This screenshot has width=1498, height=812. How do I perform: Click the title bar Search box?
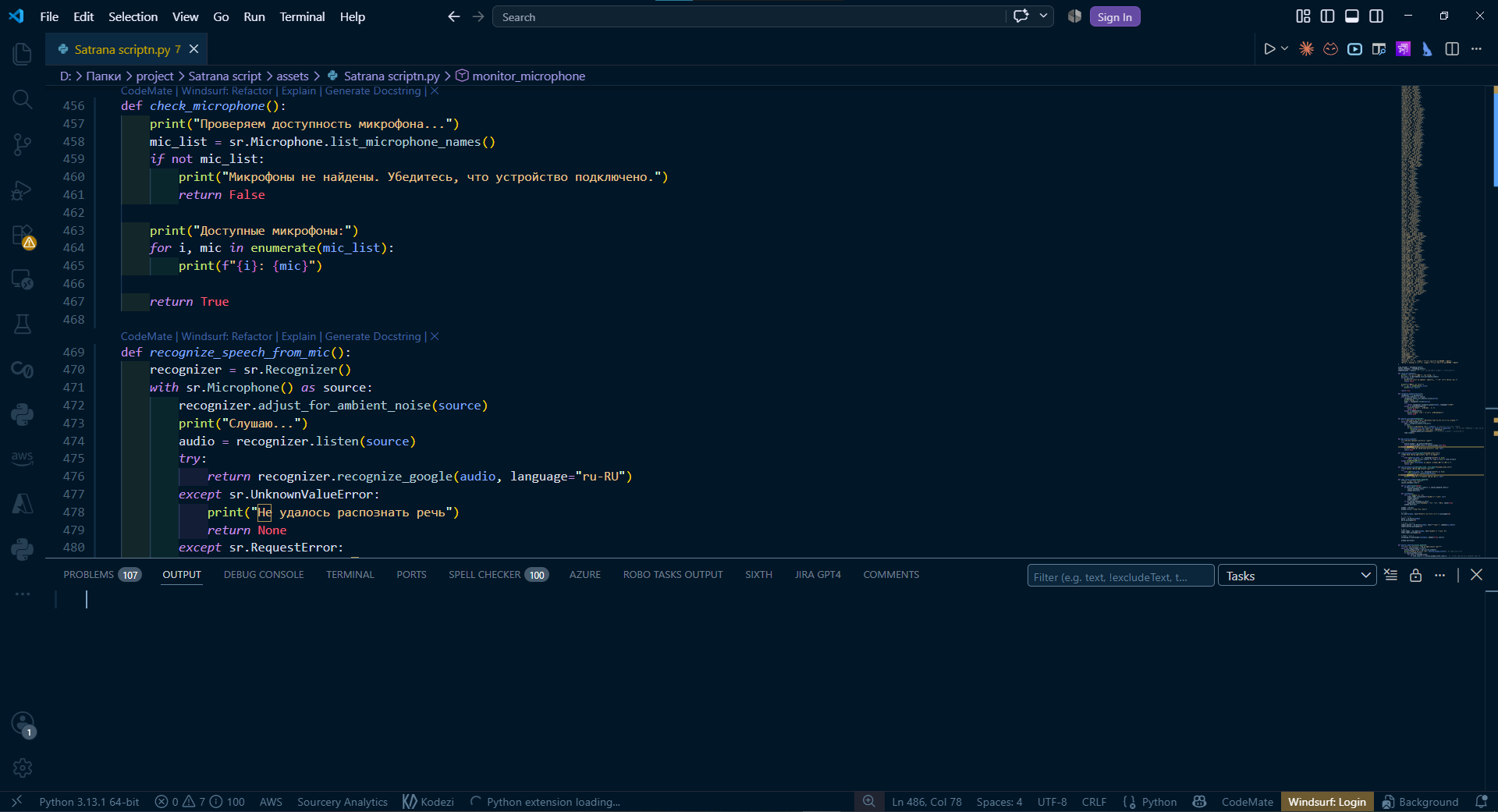click(748, 16)
